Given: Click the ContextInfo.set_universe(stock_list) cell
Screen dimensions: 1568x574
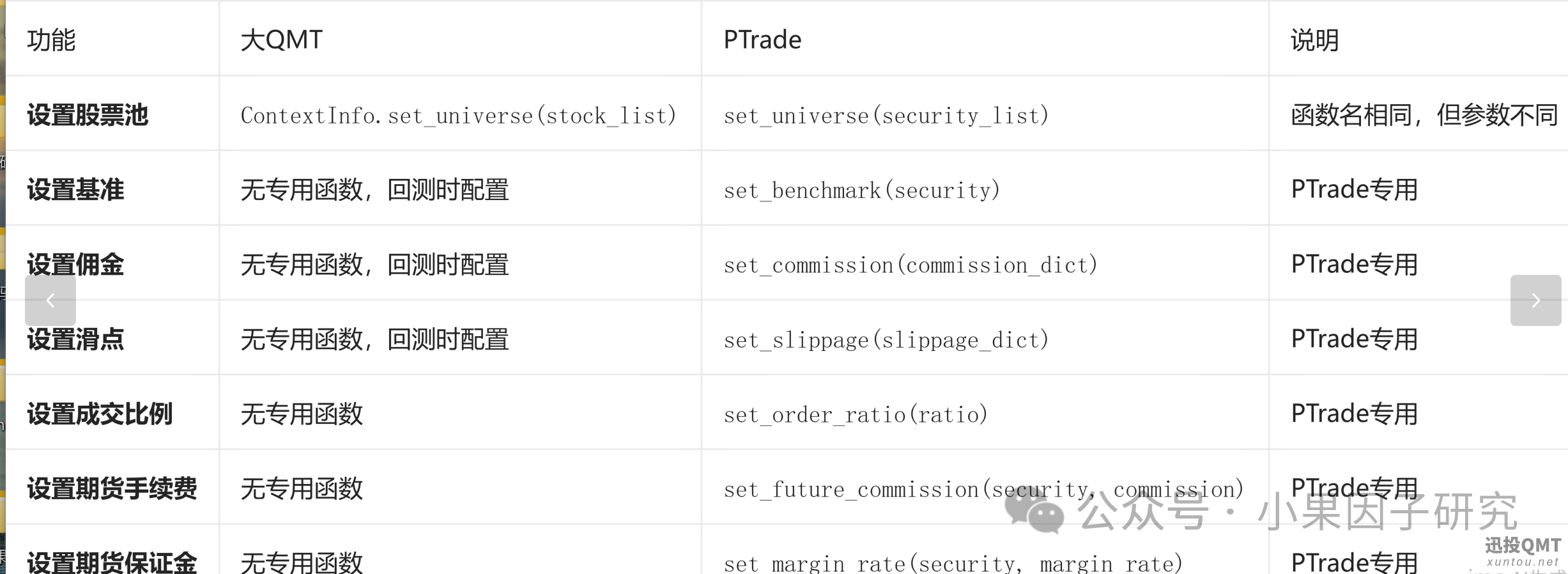Looking at the screenshot, I should point(458,116).
